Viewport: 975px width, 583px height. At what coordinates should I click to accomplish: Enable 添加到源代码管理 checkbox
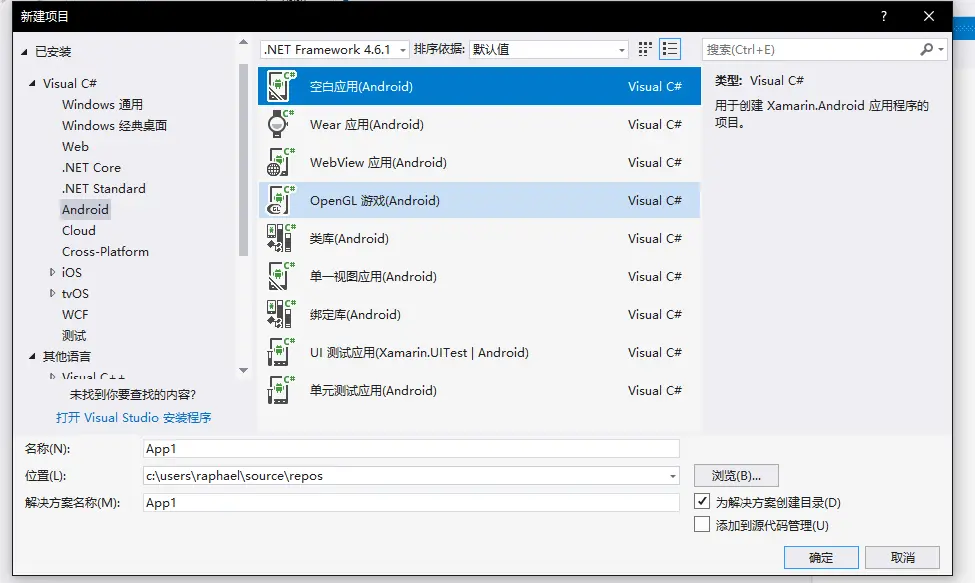coord(702,524)
